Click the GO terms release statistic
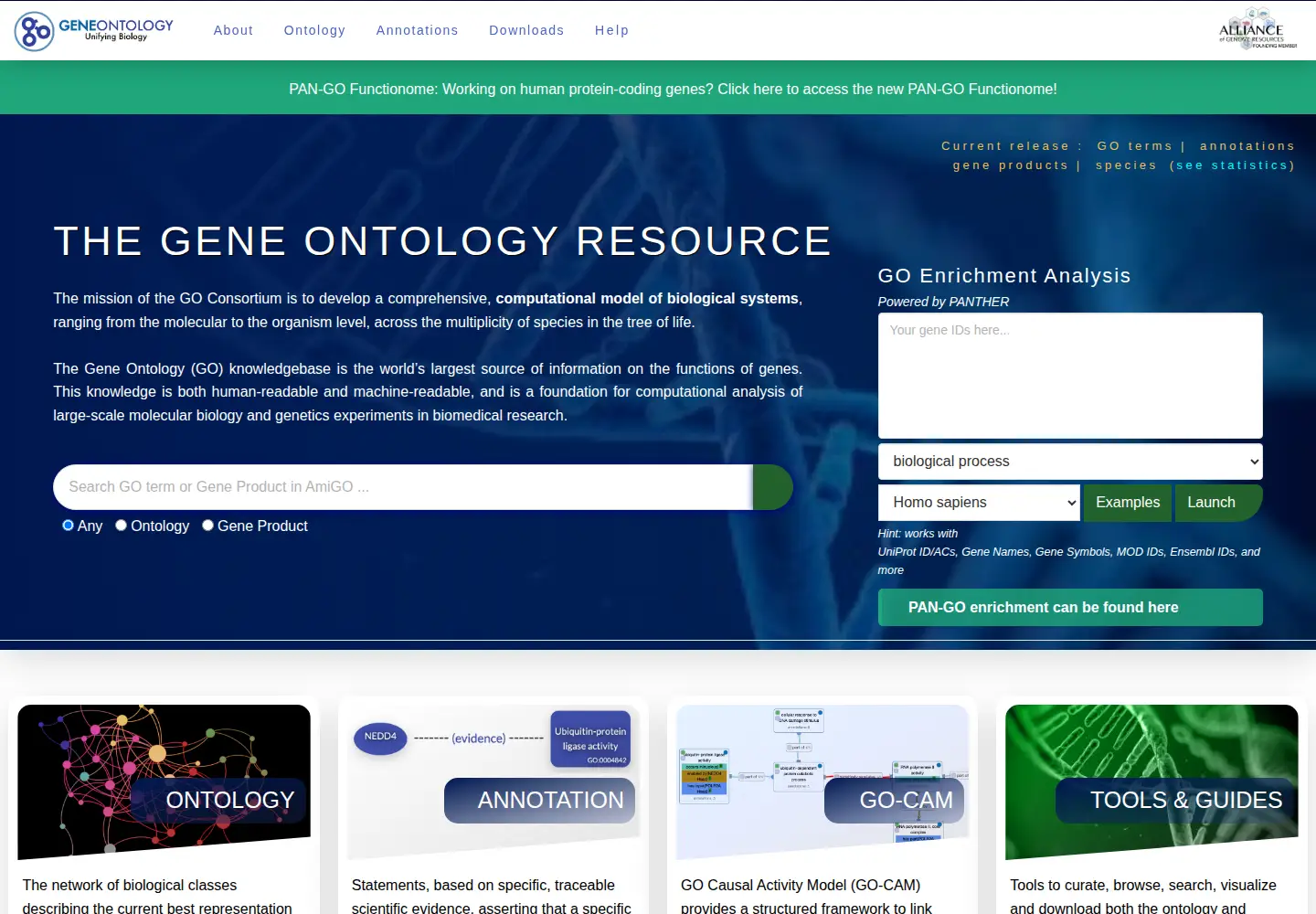The image size is (1316, 914). coord(1135,146)
